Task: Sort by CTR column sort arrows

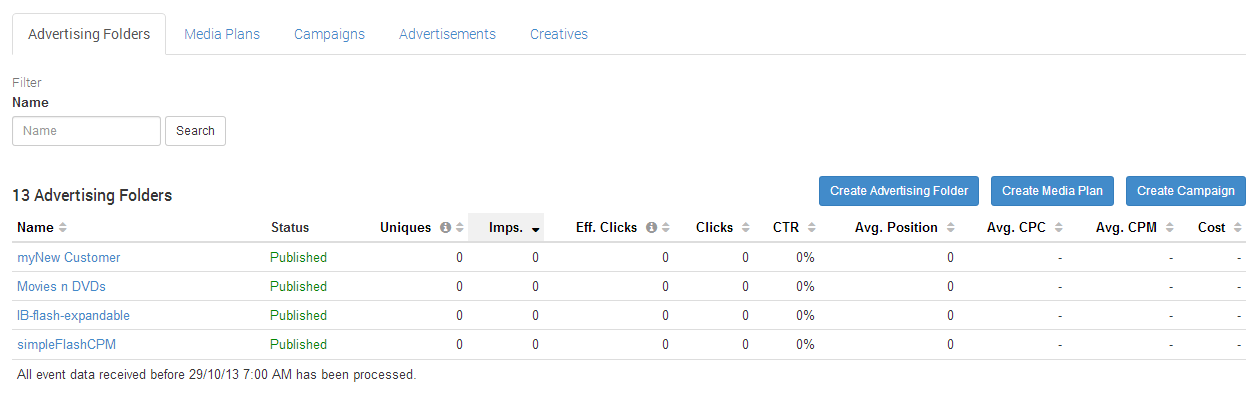Action: 811,228
